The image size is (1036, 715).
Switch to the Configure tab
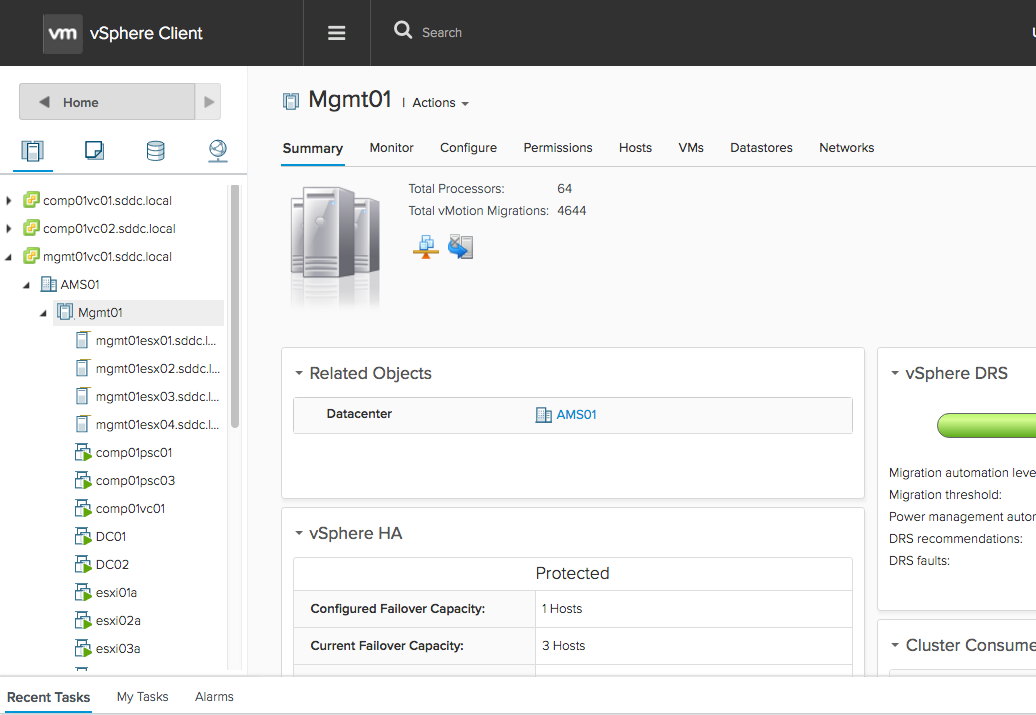[x=468, y=148]
